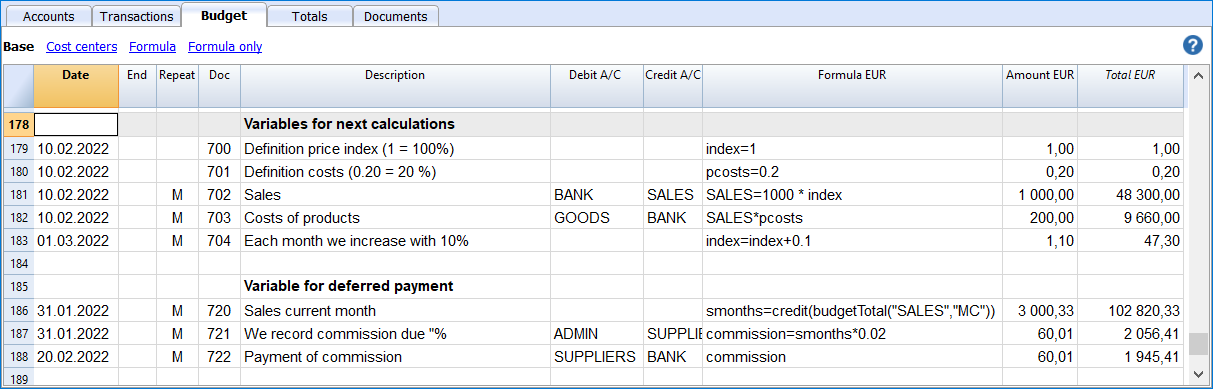Select Doc number 700 cell

(x=219, y=149)
